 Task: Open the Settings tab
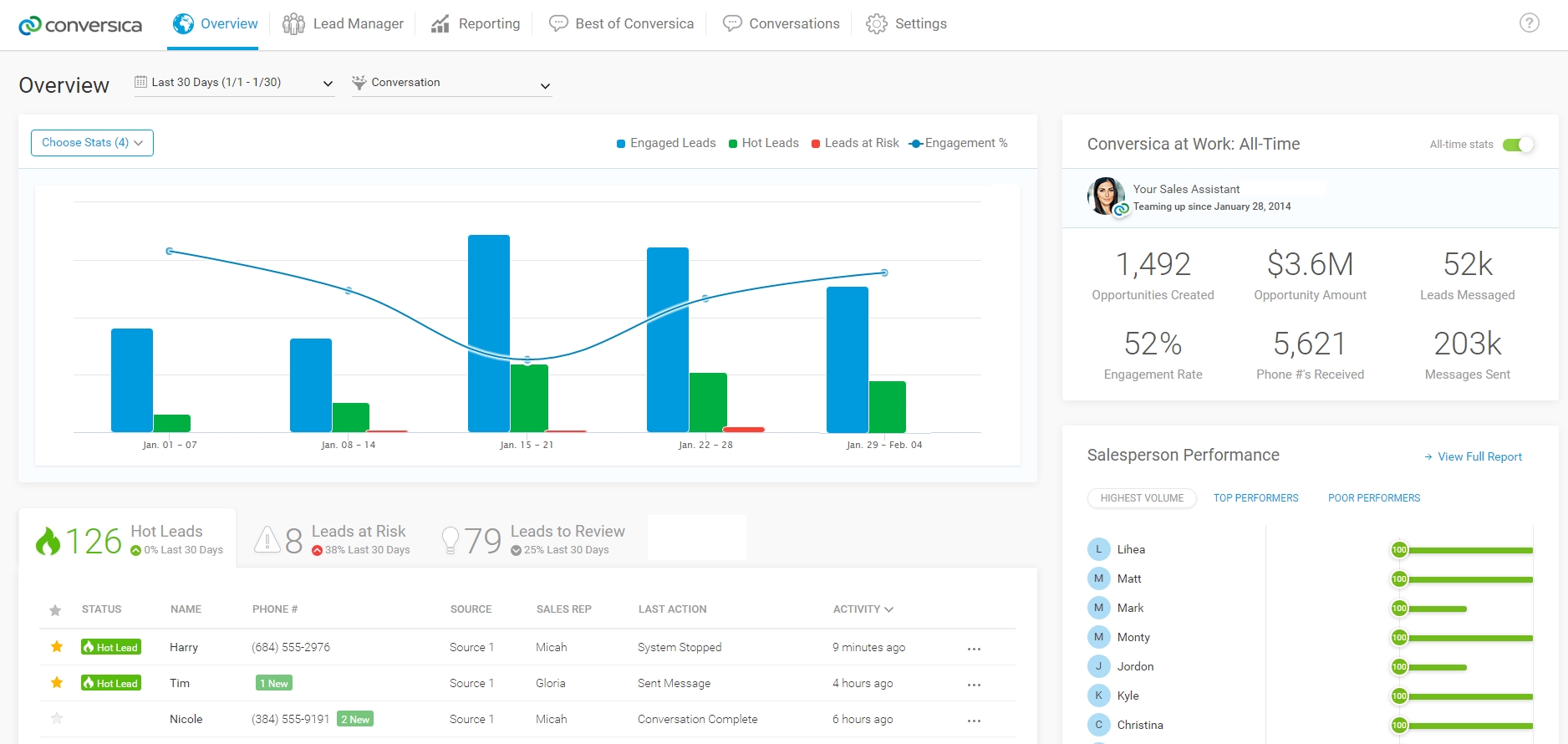click(x=906, y=24)
